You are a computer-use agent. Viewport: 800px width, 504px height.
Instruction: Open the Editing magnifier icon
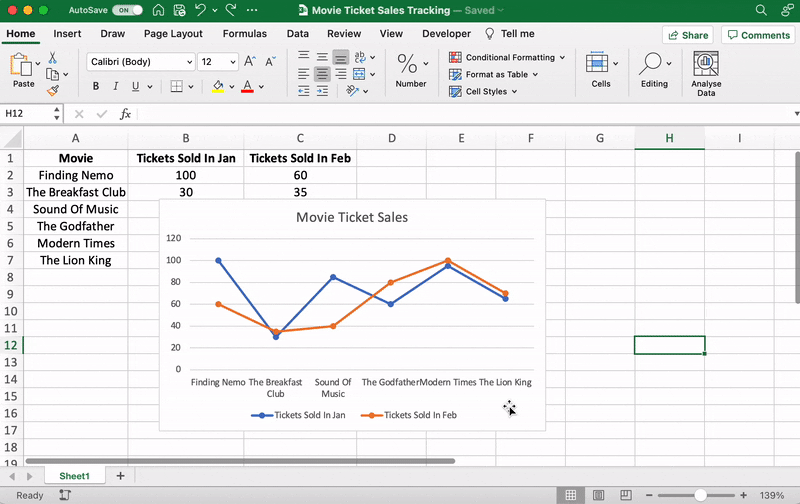coord(651,63)
